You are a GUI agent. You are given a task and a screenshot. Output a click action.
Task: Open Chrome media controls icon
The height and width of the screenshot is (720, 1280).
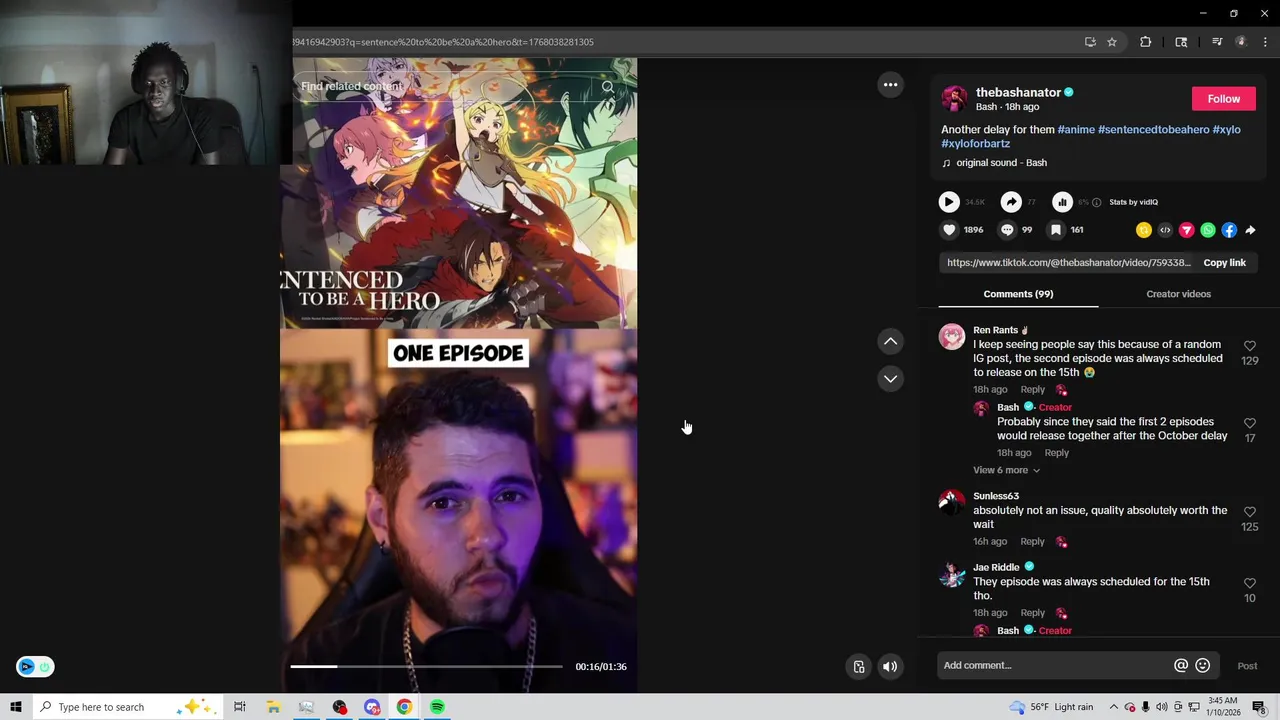click(1217, 42)
